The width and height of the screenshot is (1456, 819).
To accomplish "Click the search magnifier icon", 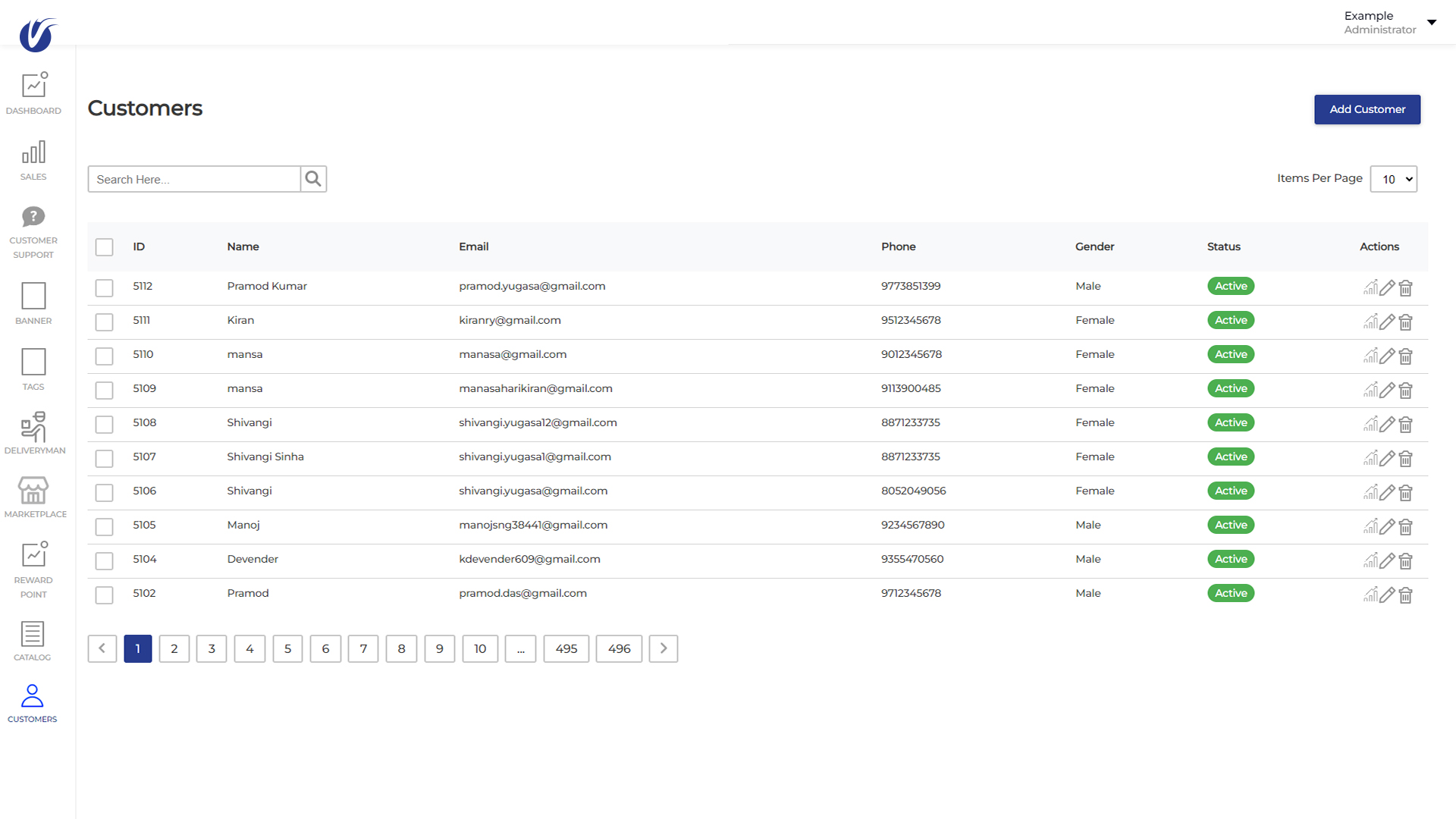I will pos(313,179).
